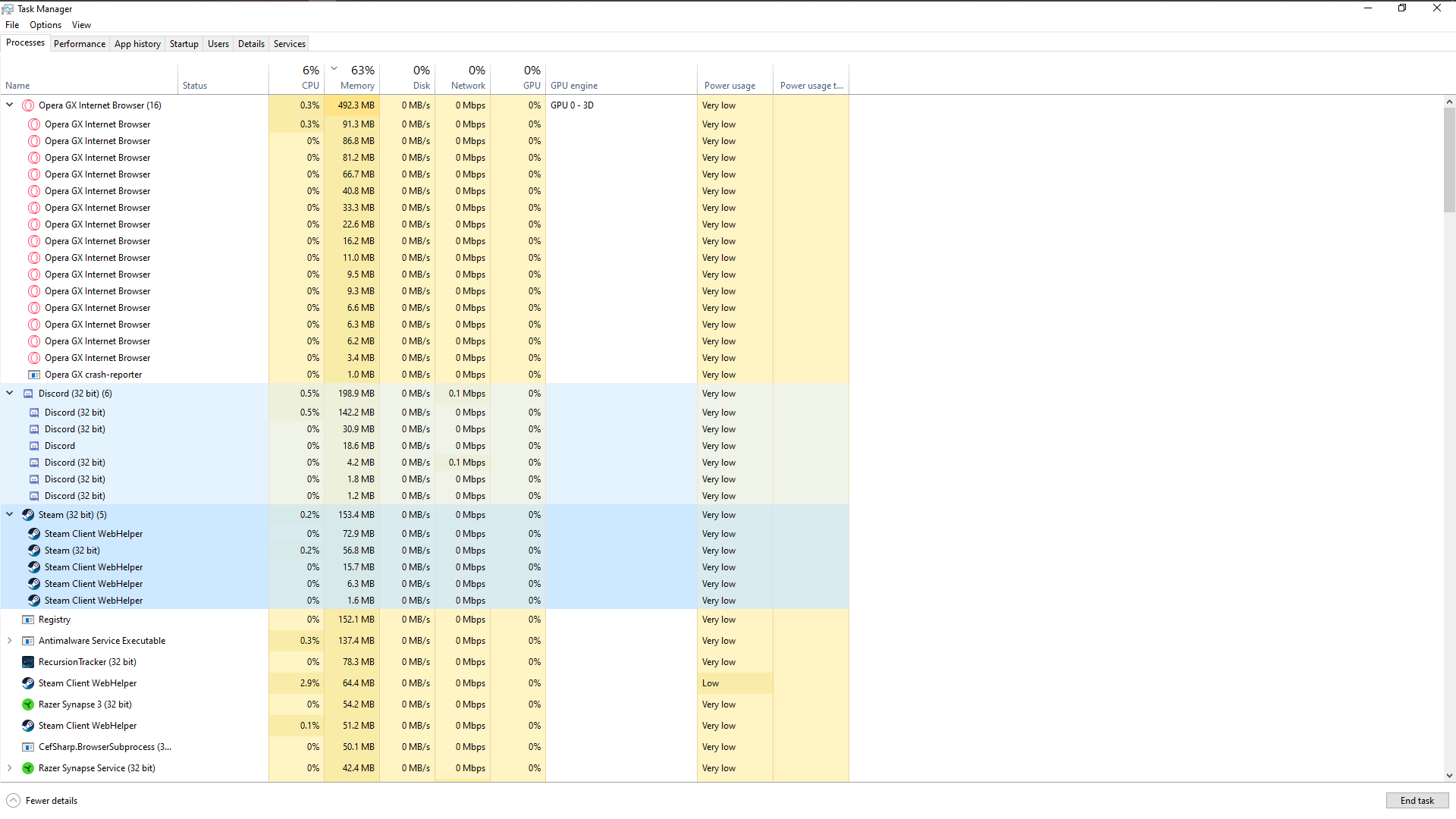Select the Opera GX crash-reporter row
This screenshot has width=1456, height=819.
pyautogui.click(x=425, y=375)
